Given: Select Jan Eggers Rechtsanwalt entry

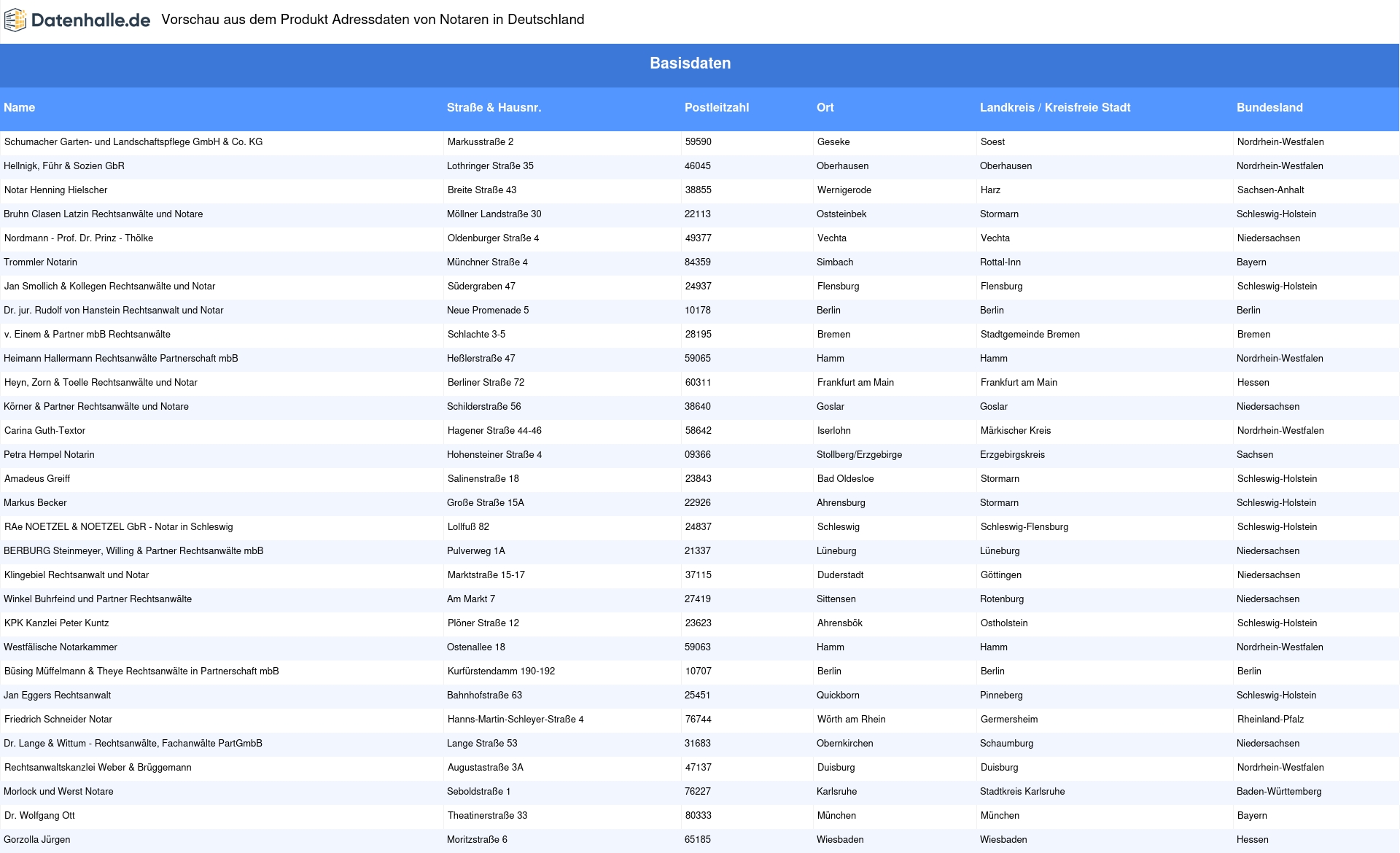Looking at the screenshot, I should tap(58, 696).
